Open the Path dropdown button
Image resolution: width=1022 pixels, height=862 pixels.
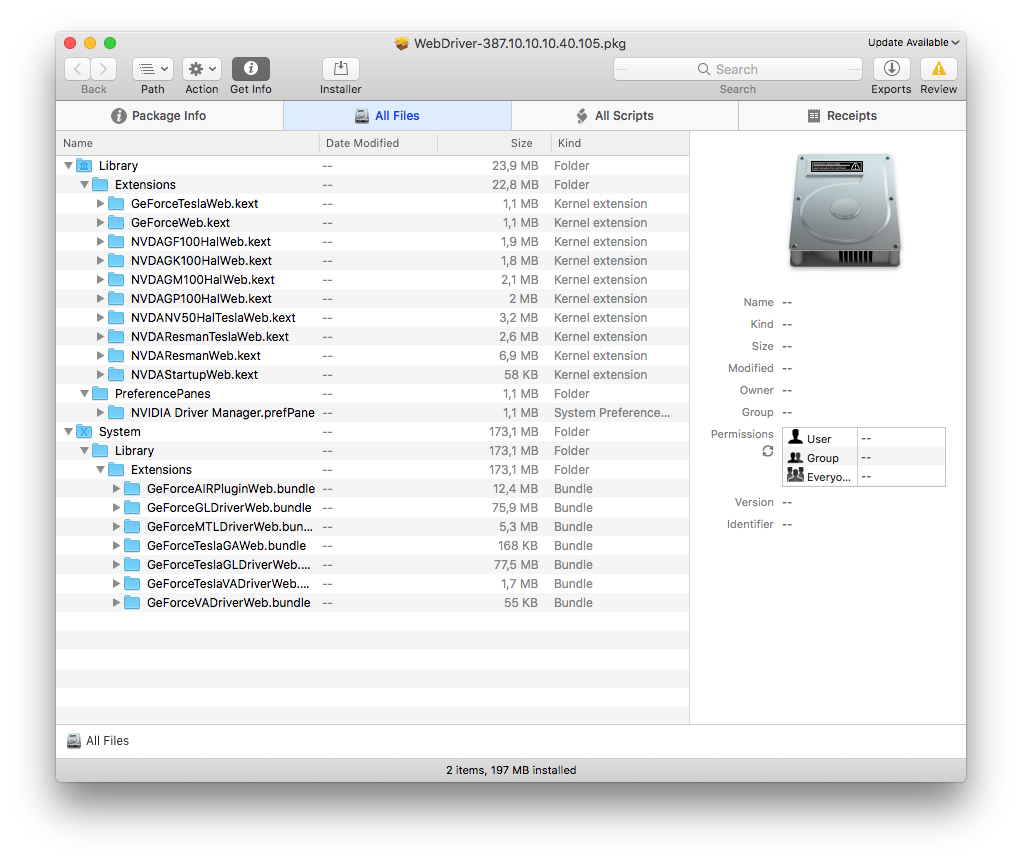153,68
